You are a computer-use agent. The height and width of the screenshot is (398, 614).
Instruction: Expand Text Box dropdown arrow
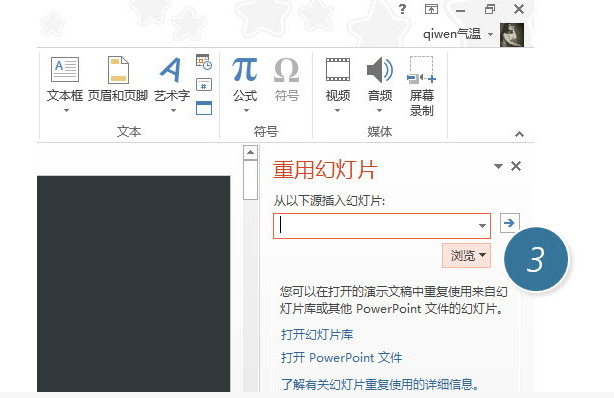(66, 110)
